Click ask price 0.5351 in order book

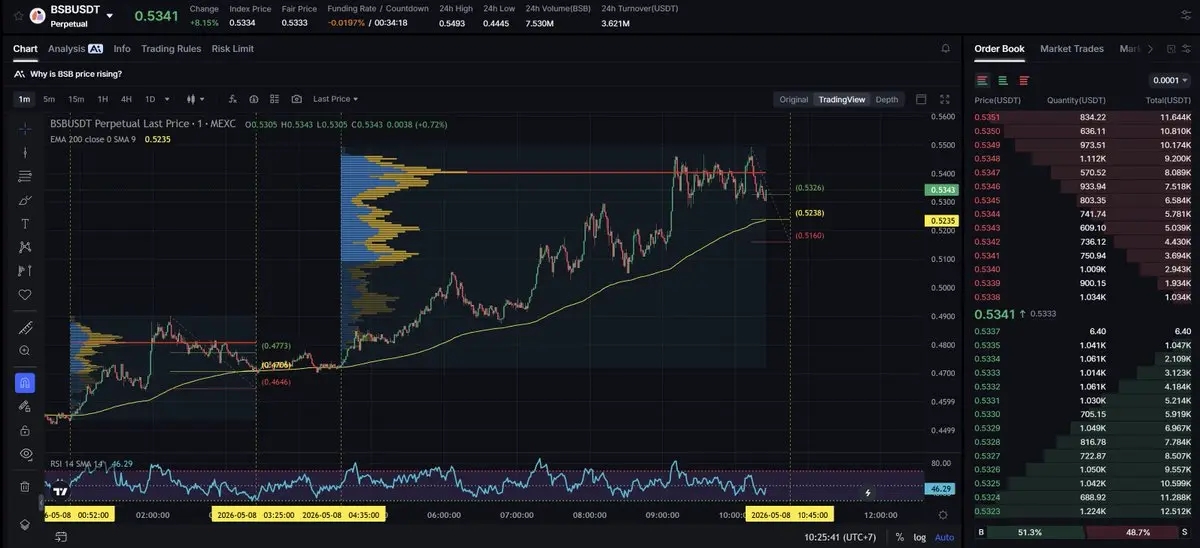coord(987,117)
